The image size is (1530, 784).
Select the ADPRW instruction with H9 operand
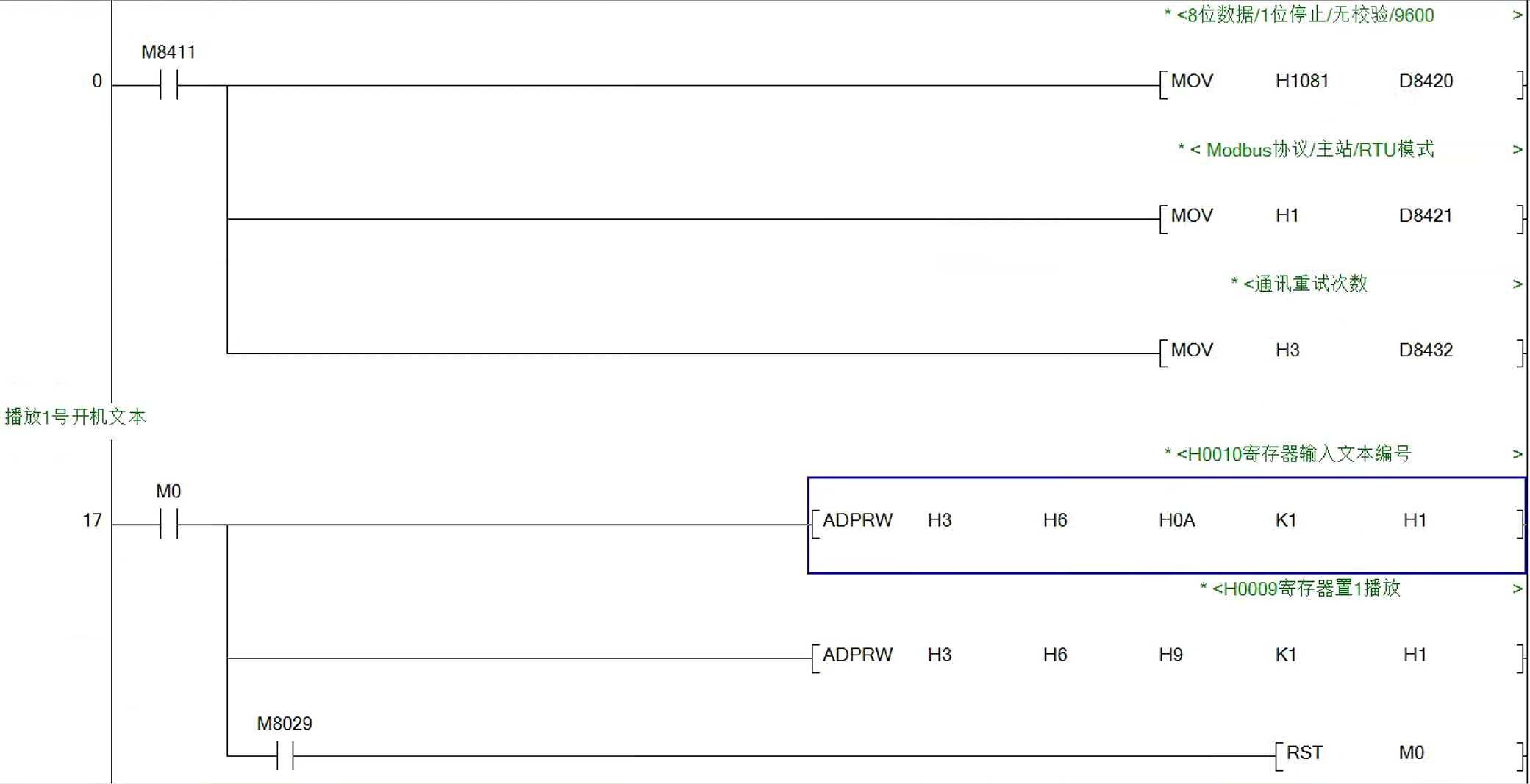[1168, 658]
